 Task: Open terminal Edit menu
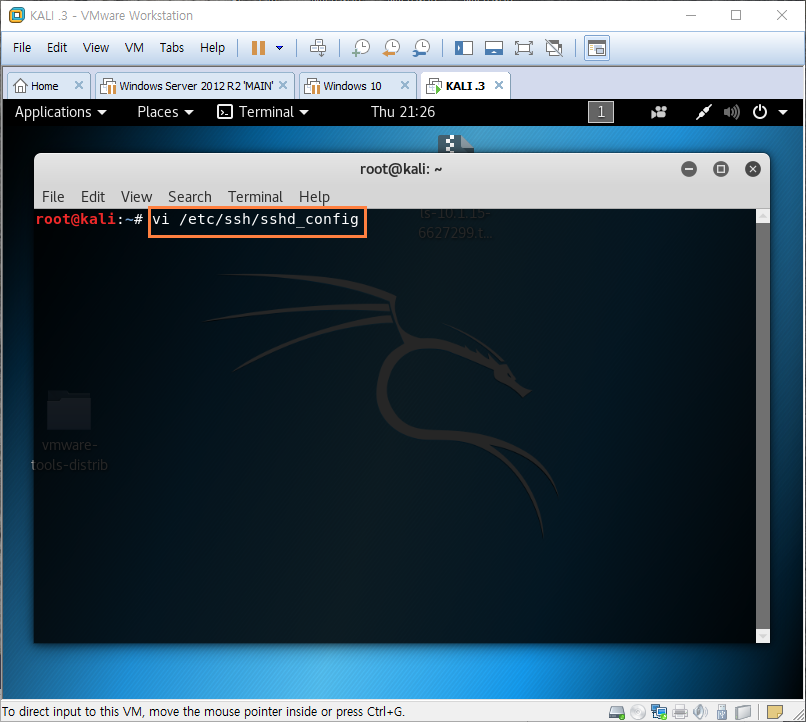point(93,197)
